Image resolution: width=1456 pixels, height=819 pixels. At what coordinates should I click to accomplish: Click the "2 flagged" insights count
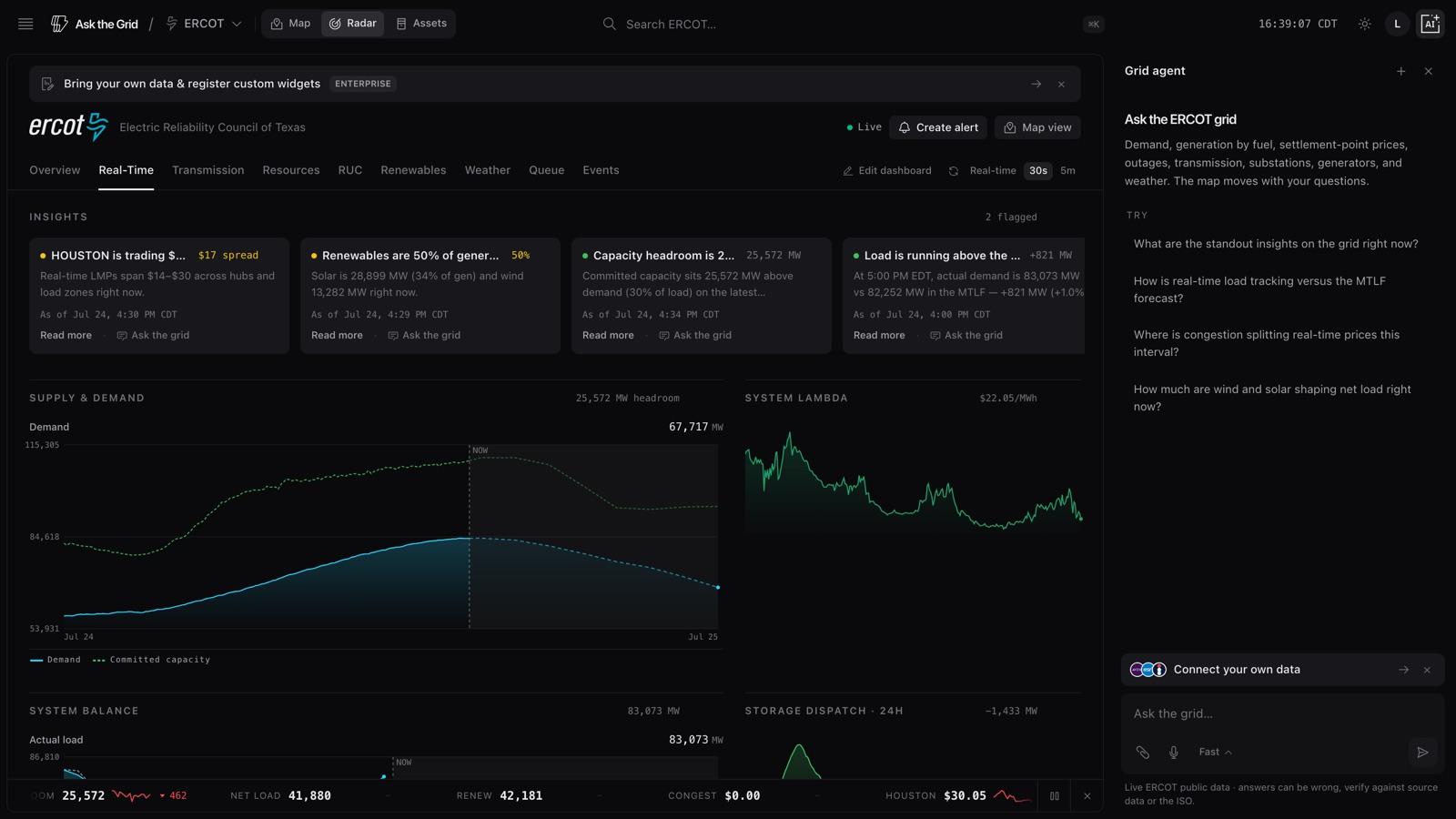1011,217
